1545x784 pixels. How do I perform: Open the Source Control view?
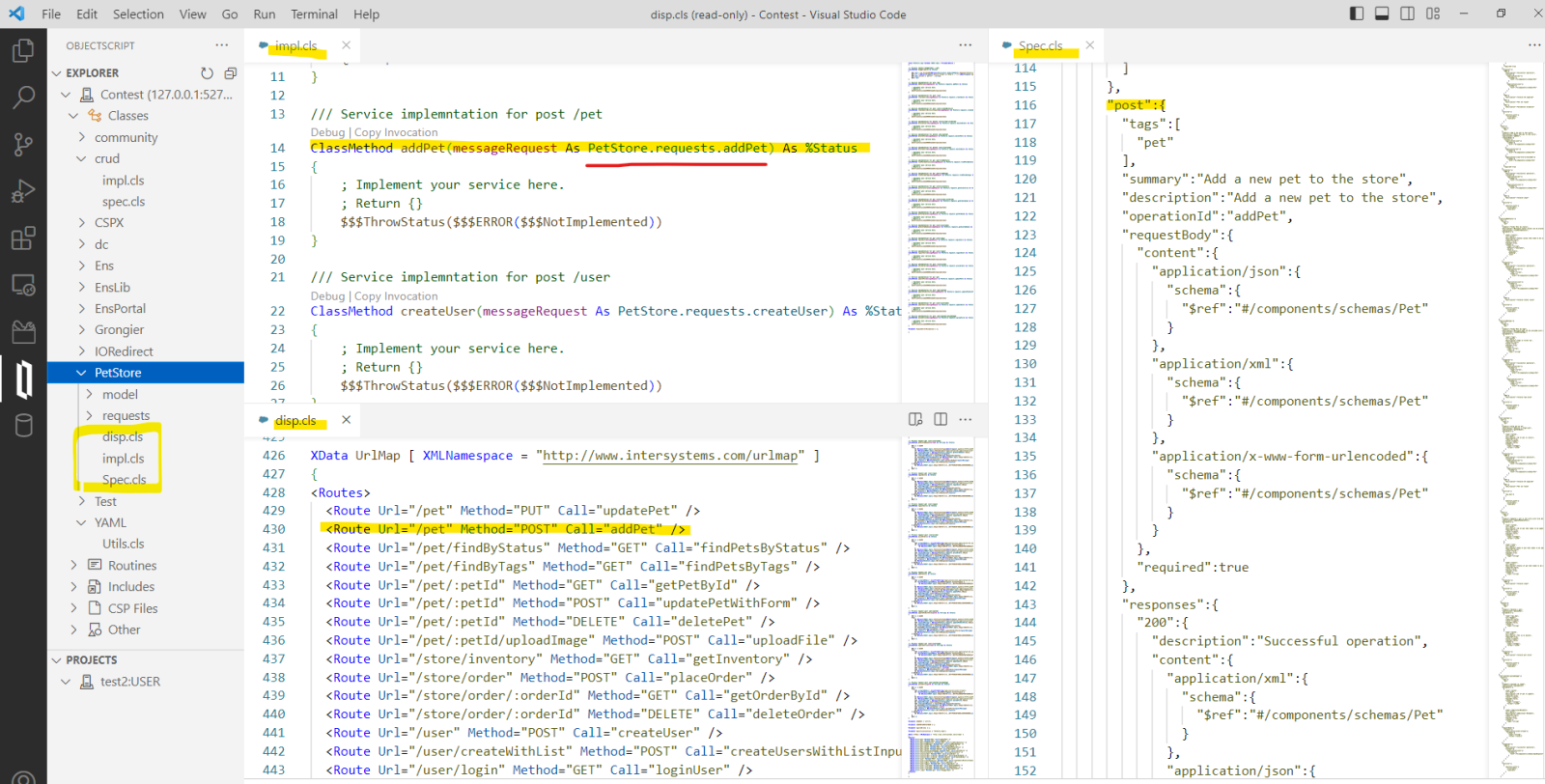23,144
